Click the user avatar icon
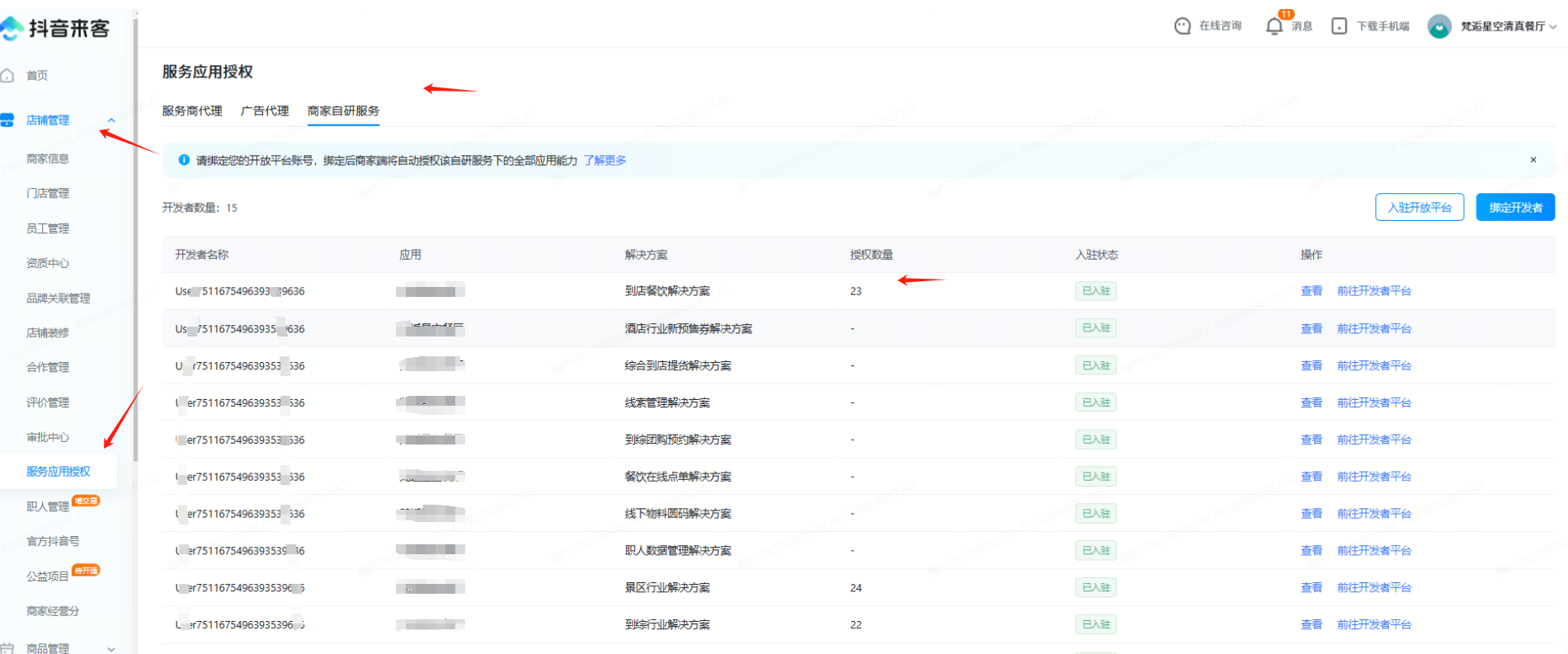Screen dimensions: 1568x654 coord(1439,26)
